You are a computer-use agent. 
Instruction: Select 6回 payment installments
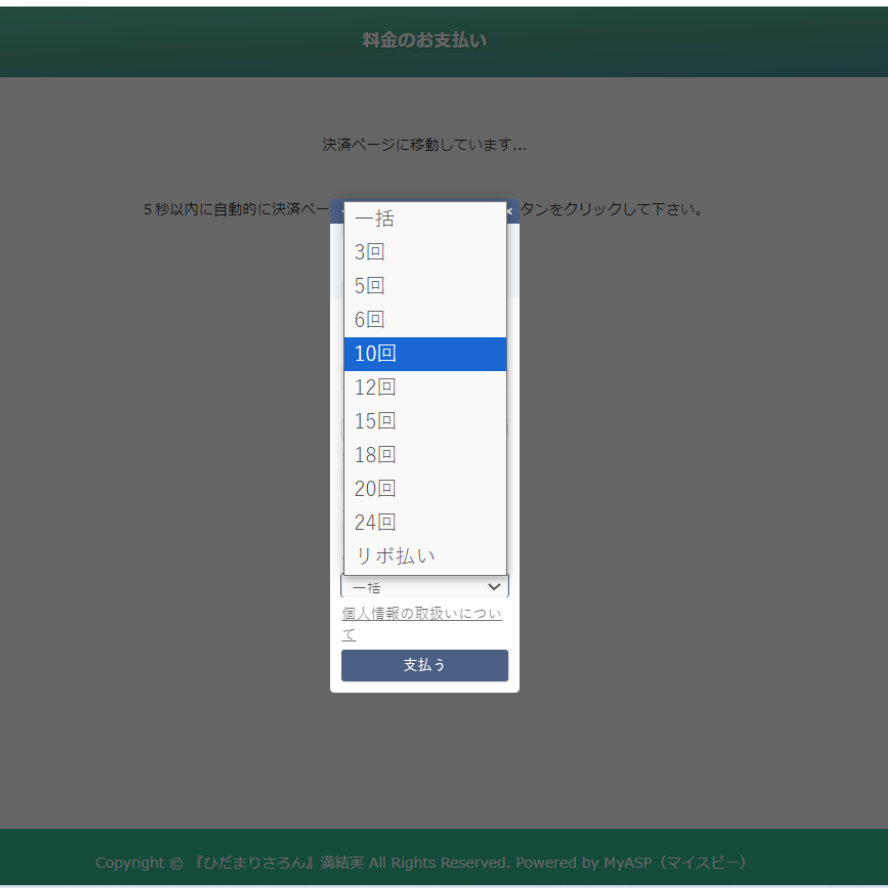424,320
